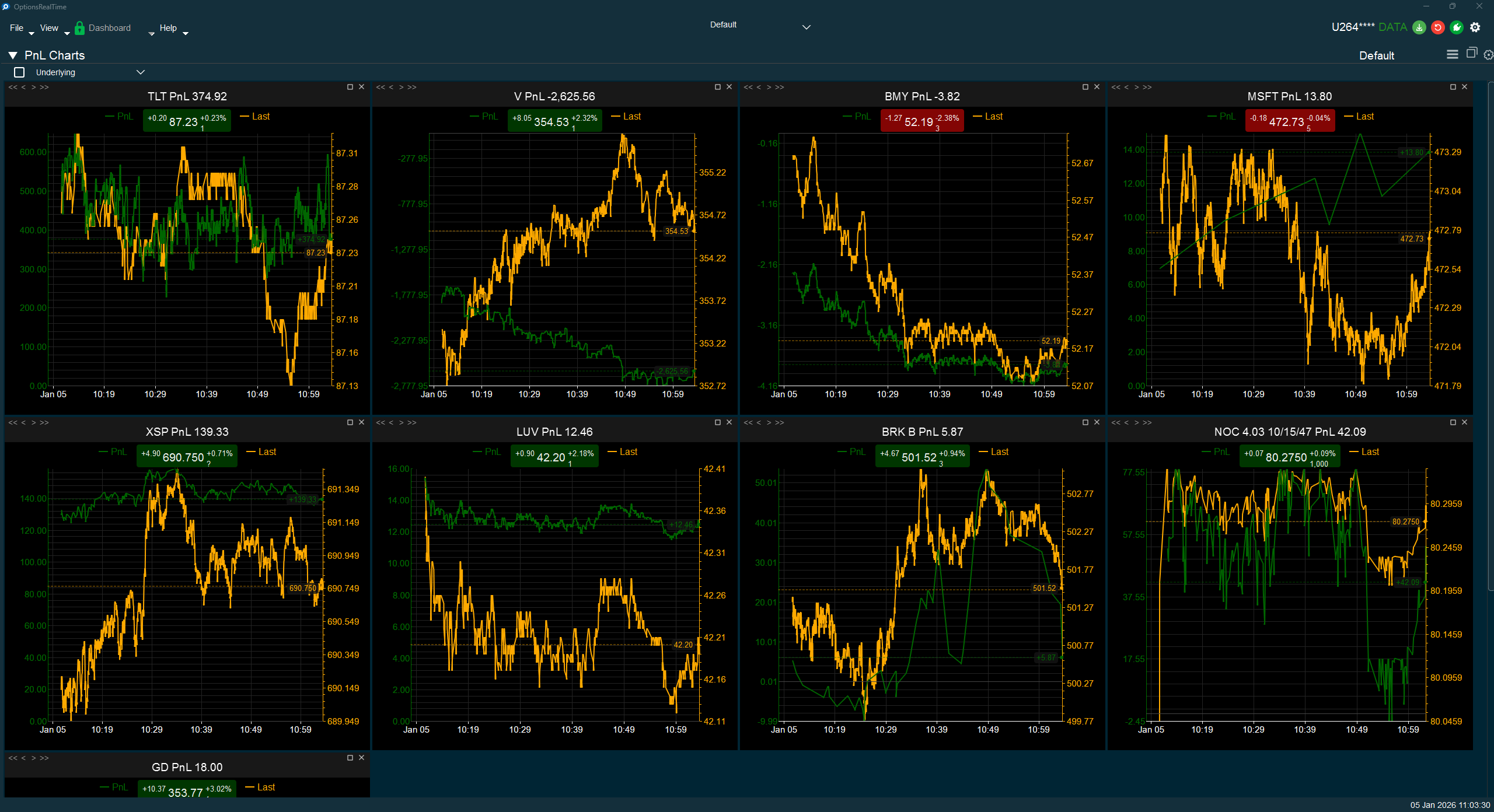Viewport: 1494px width, 812px height.
Task: Click the 52.19 price badge in BMY chart
Action: tap(921, 121)
